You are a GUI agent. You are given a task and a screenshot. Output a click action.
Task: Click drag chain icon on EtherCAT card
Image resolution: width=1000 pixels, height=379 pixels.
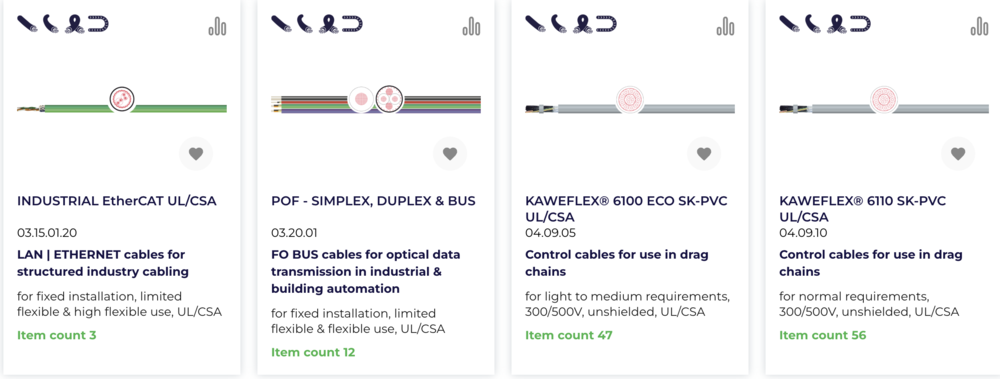point(98,24)
